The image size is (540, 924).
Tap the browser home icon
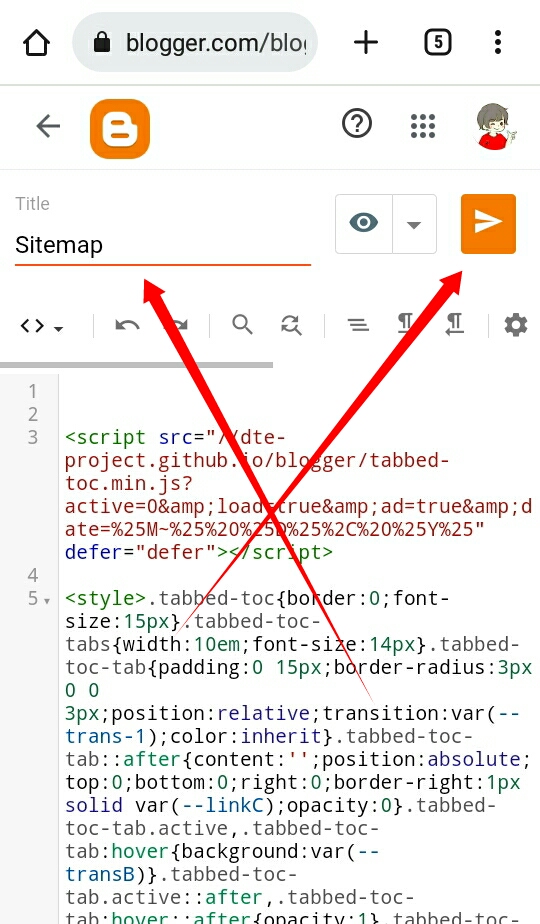coord(36,42)
